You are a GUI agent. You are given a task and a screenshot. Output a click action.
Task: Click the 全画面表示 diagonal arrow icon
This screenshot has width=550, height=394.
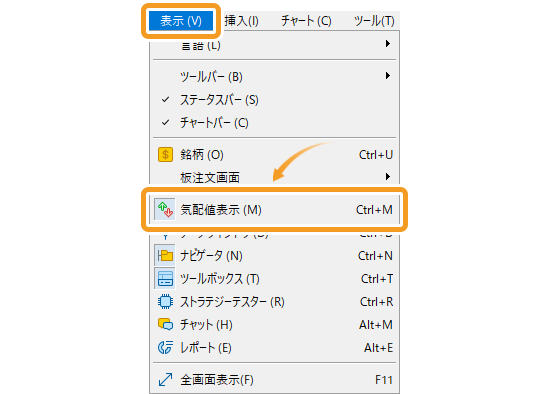165,380
